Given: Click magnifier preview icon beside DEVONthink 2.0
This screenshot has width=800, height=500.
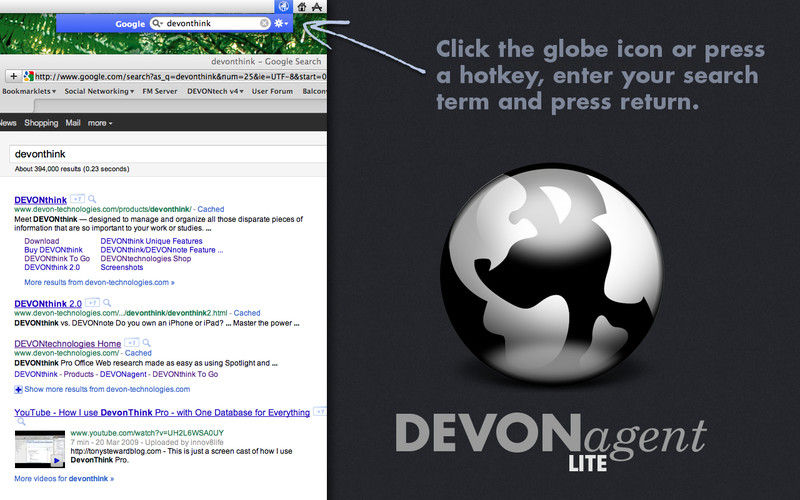Looking at the screenshot, I should coord(105,302).
